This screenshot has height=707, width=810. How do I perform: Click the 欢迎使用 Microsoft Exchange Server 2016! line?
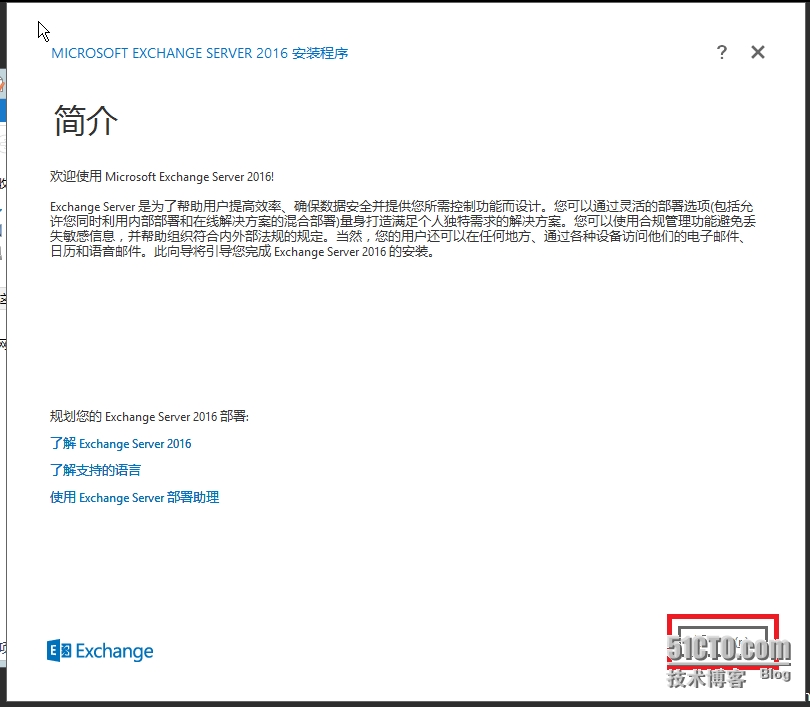pyautogui.click(x=162, y=177)
